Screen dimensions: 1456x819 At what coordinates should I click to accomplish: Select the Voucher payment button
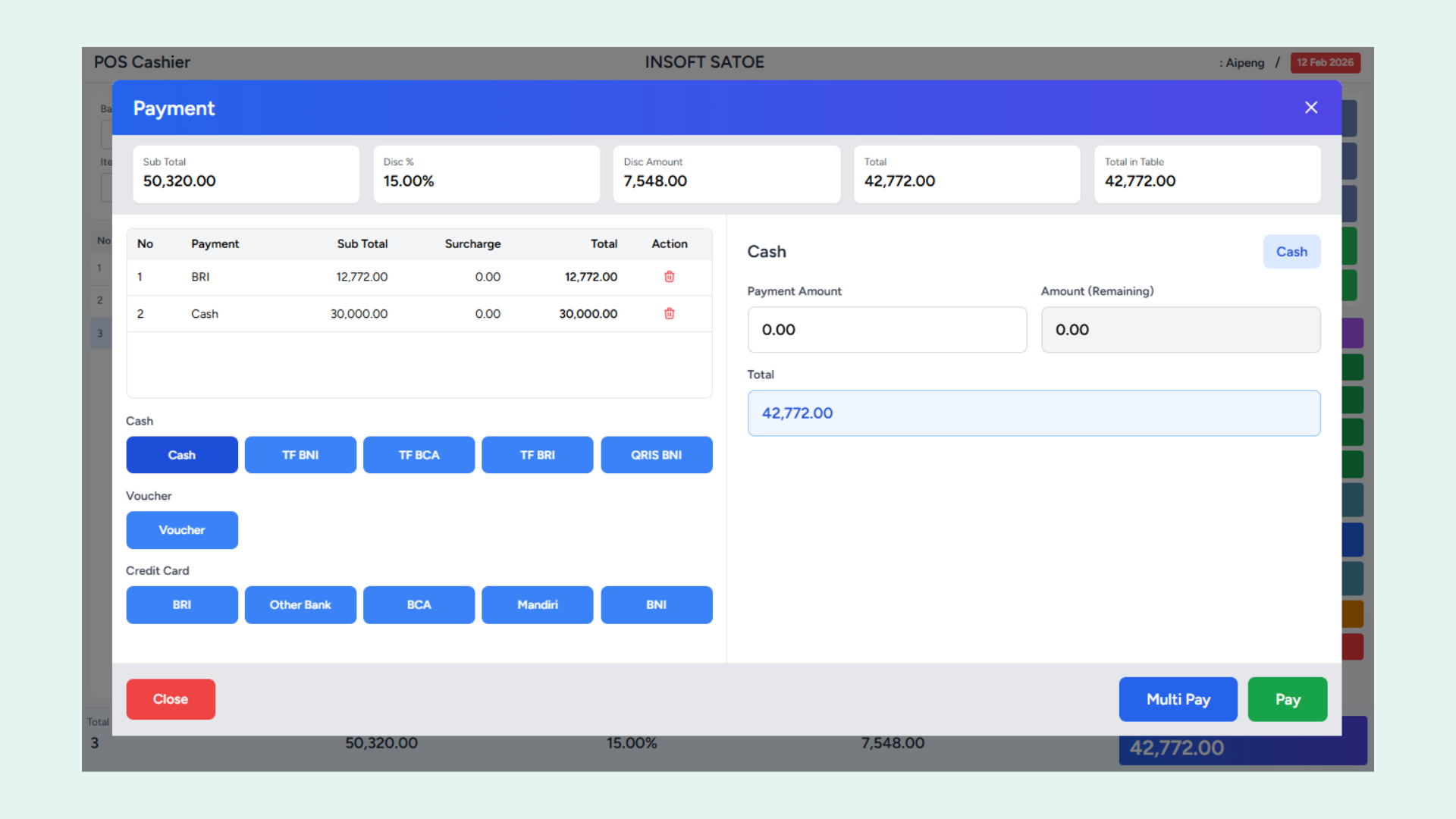(x=182, y=530)
